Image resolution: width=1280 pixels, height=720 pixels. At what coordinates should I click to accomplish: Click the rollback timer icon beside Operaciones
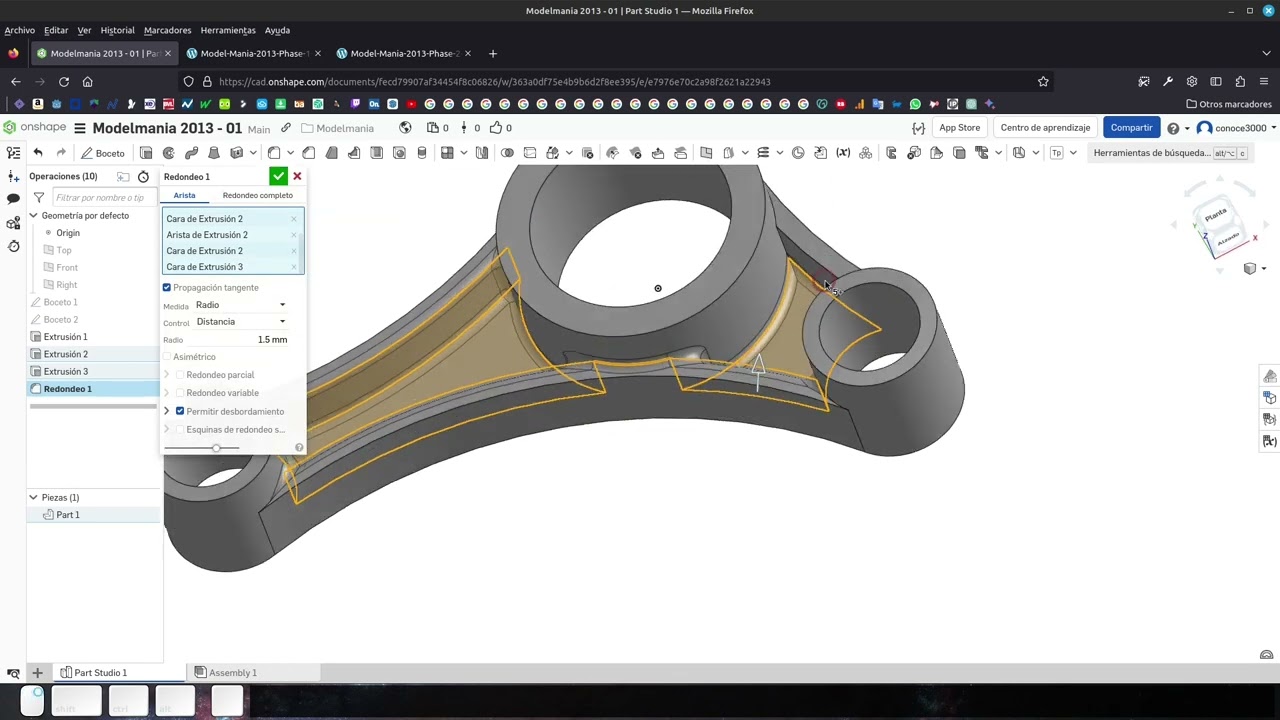(x=143, y=176)
